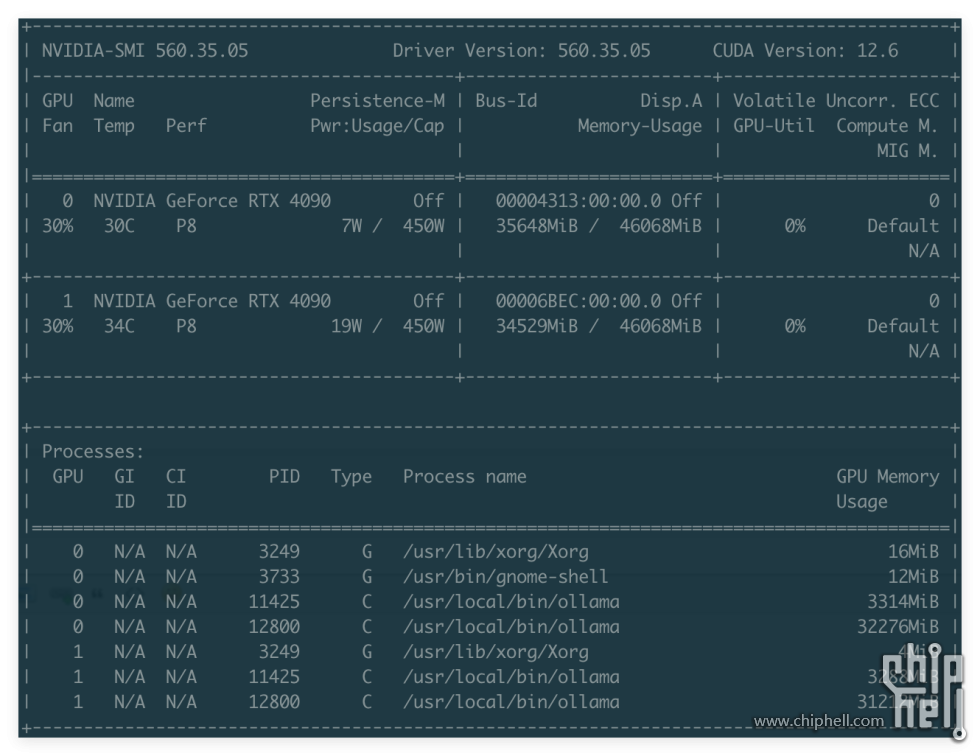Open the www.chiphell.com link
The image size is (980, 756).
(x=818, y=721)
